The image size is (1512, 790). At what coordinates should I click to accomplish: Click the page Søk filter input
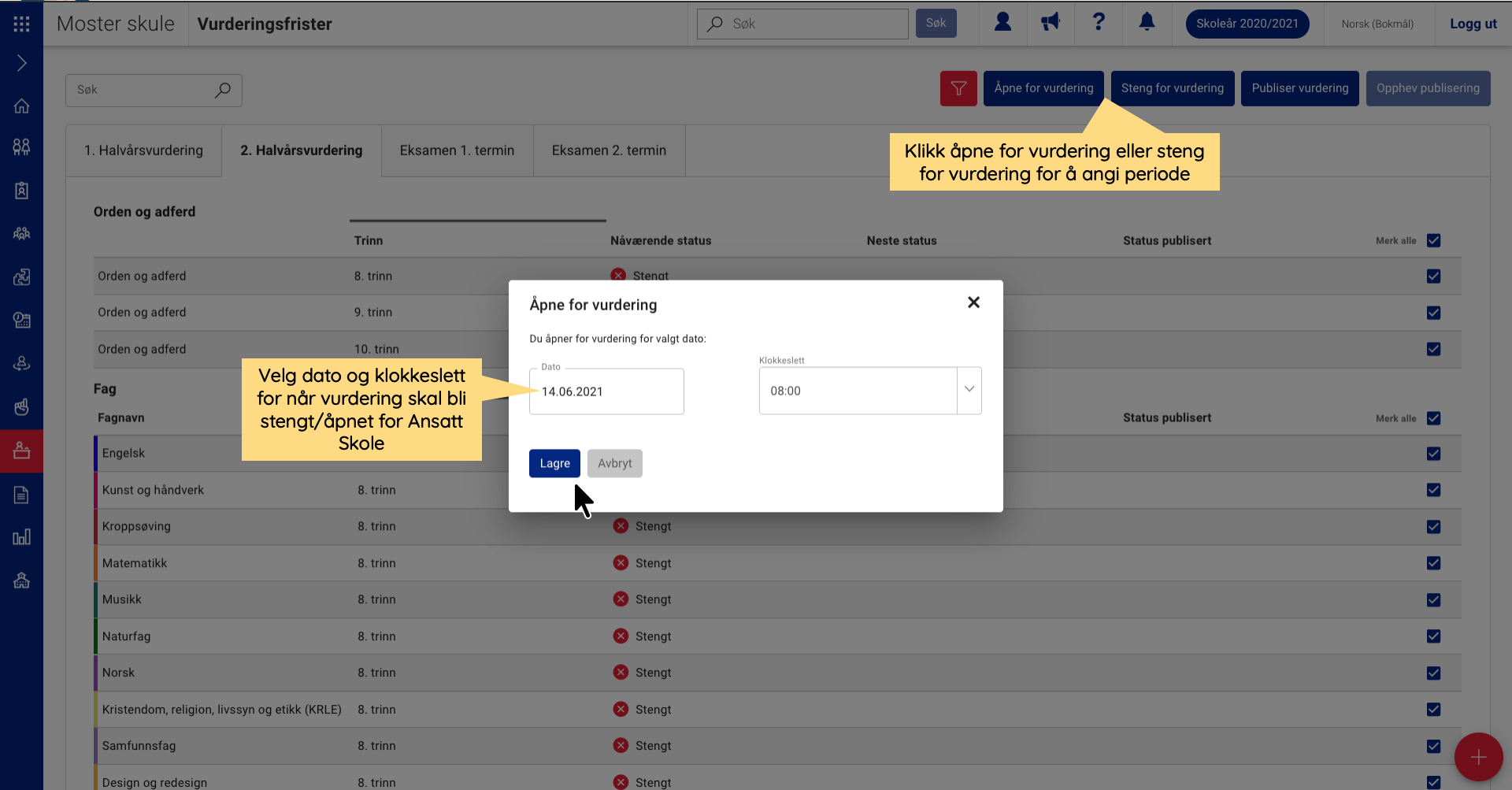(x=154, y=90)
